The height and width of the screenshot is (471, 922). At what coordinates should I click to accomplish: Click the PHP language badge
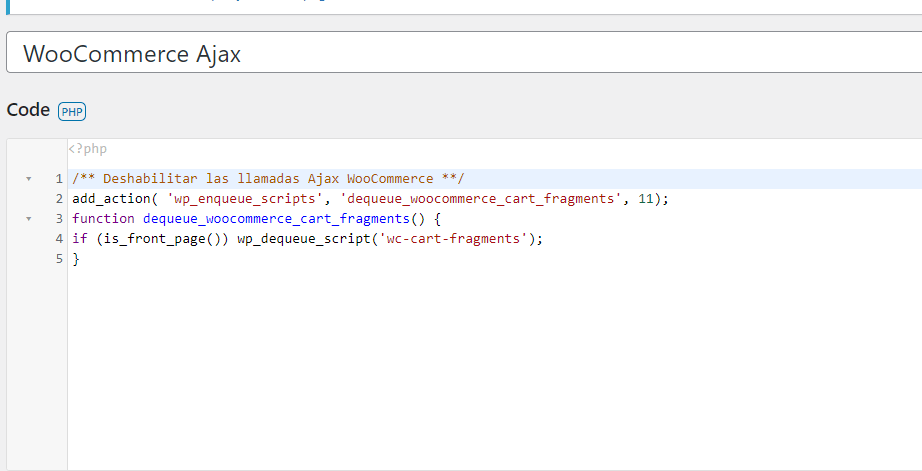72,111
